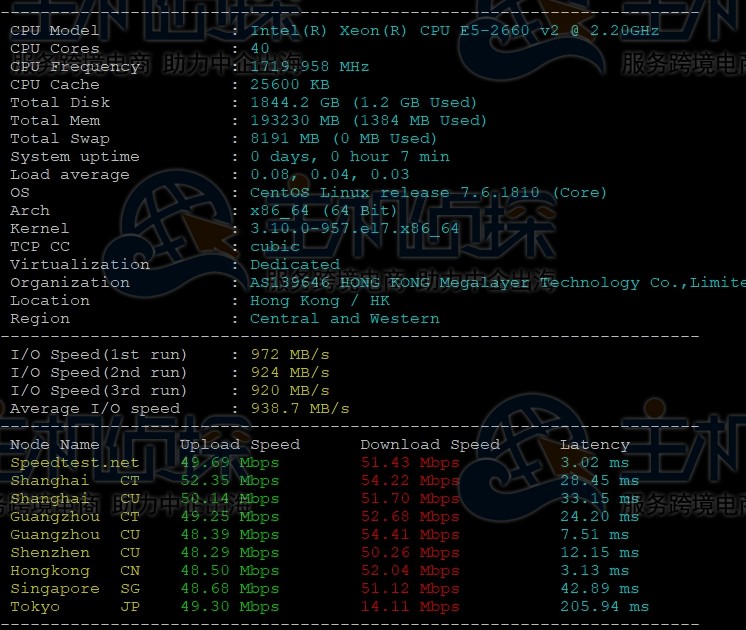Click the Singapore SG upload speed 48.68
The height and width of the screenshot is (630, 746).
(230, 589)
